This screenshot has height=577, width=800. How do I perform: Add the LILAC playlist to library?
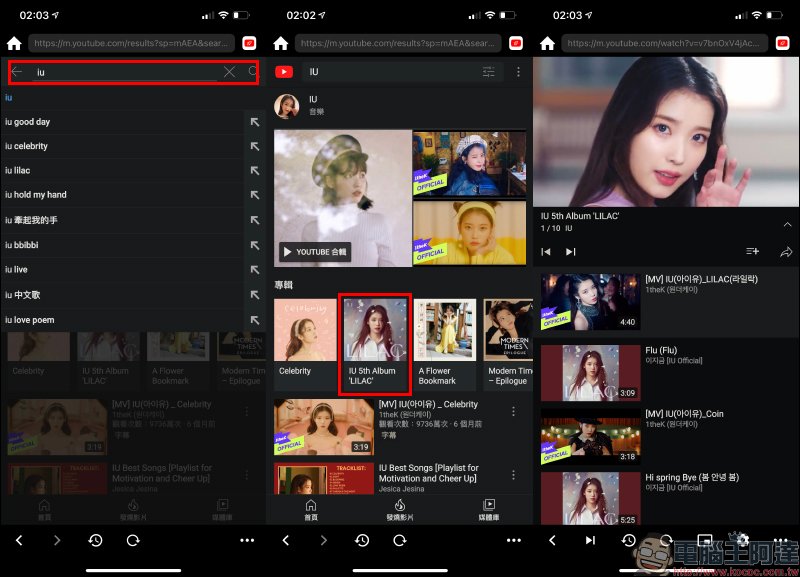[752, 252]
